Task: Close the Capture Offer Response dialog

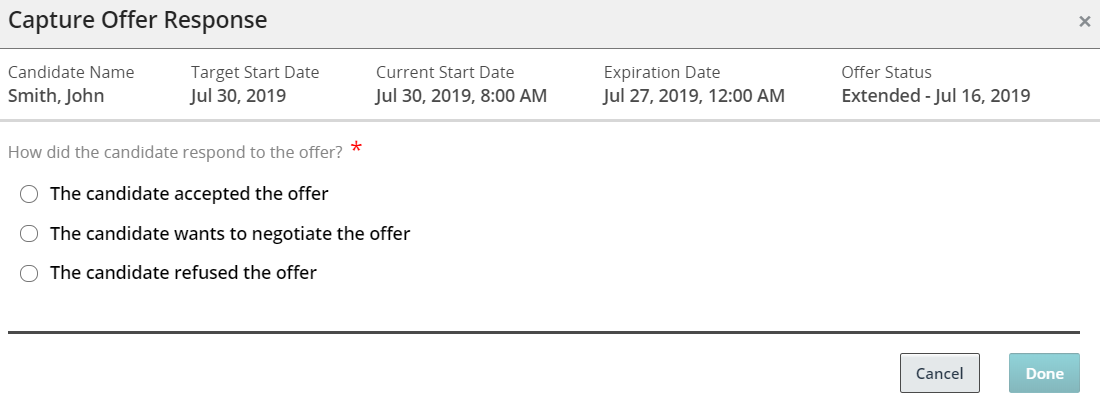Action: [x=1084, y=21]
